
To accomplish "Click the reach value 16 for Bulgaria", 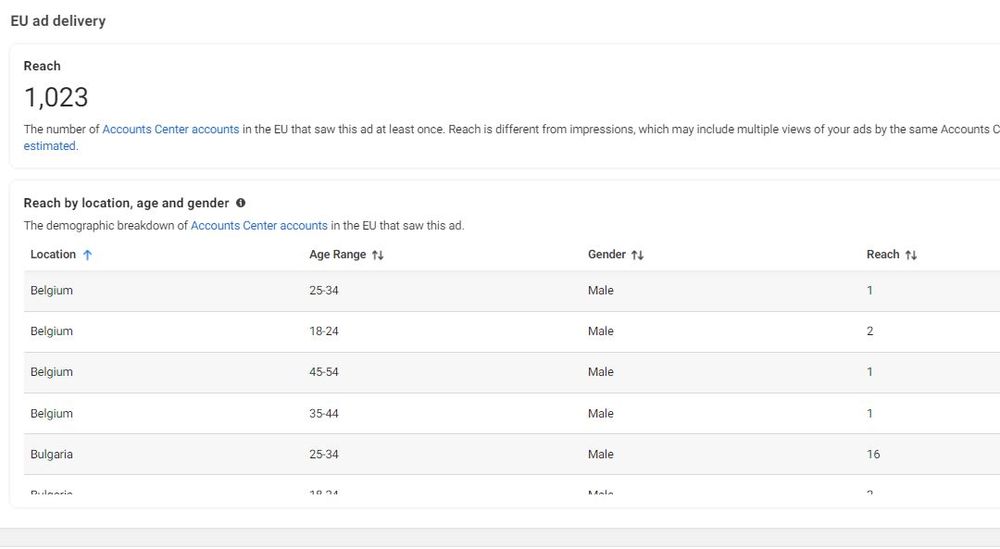I will click(x=873, y=454).
